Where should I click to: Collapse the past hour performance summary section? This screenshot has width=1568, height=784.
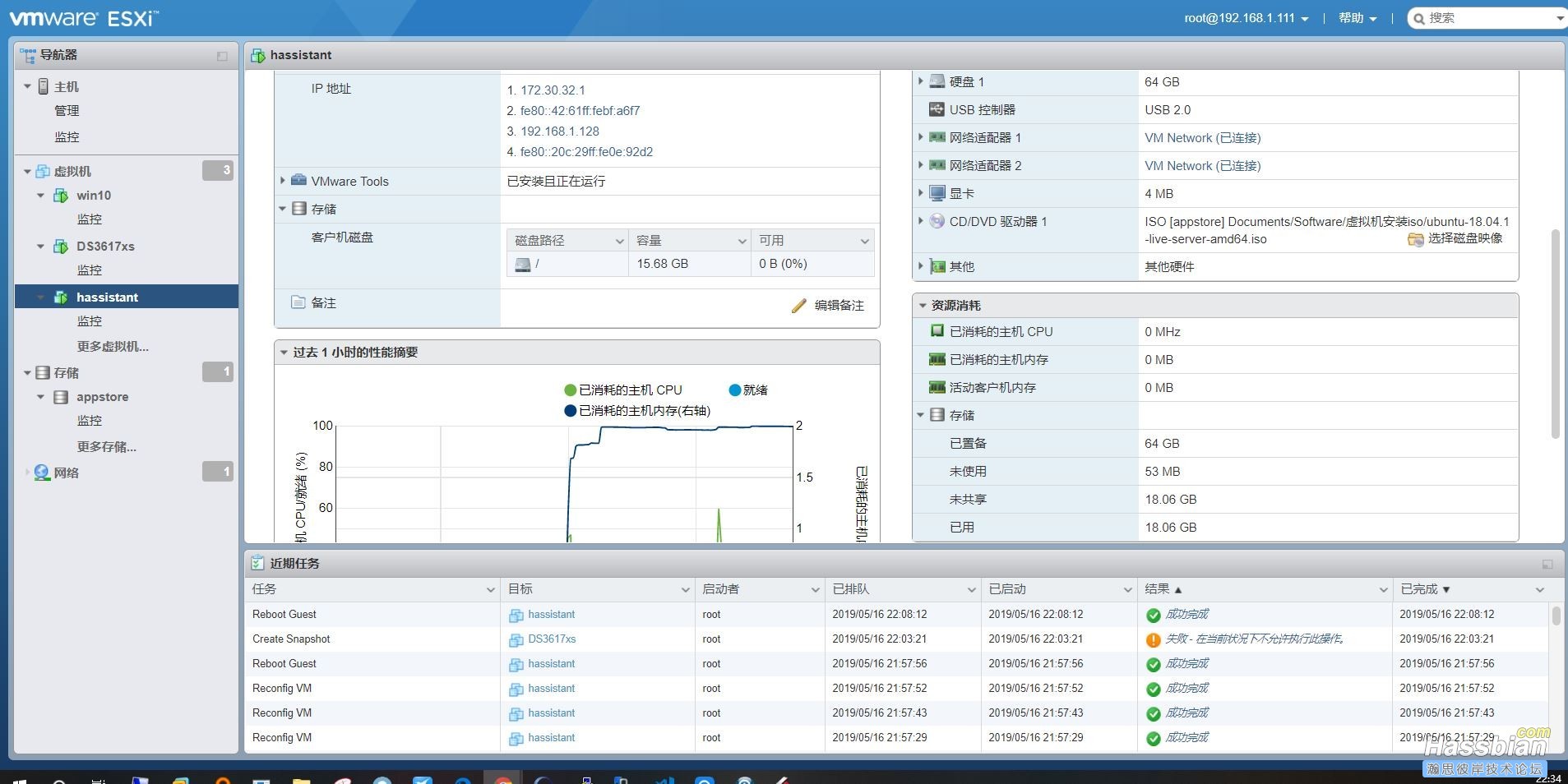[284, 353]
